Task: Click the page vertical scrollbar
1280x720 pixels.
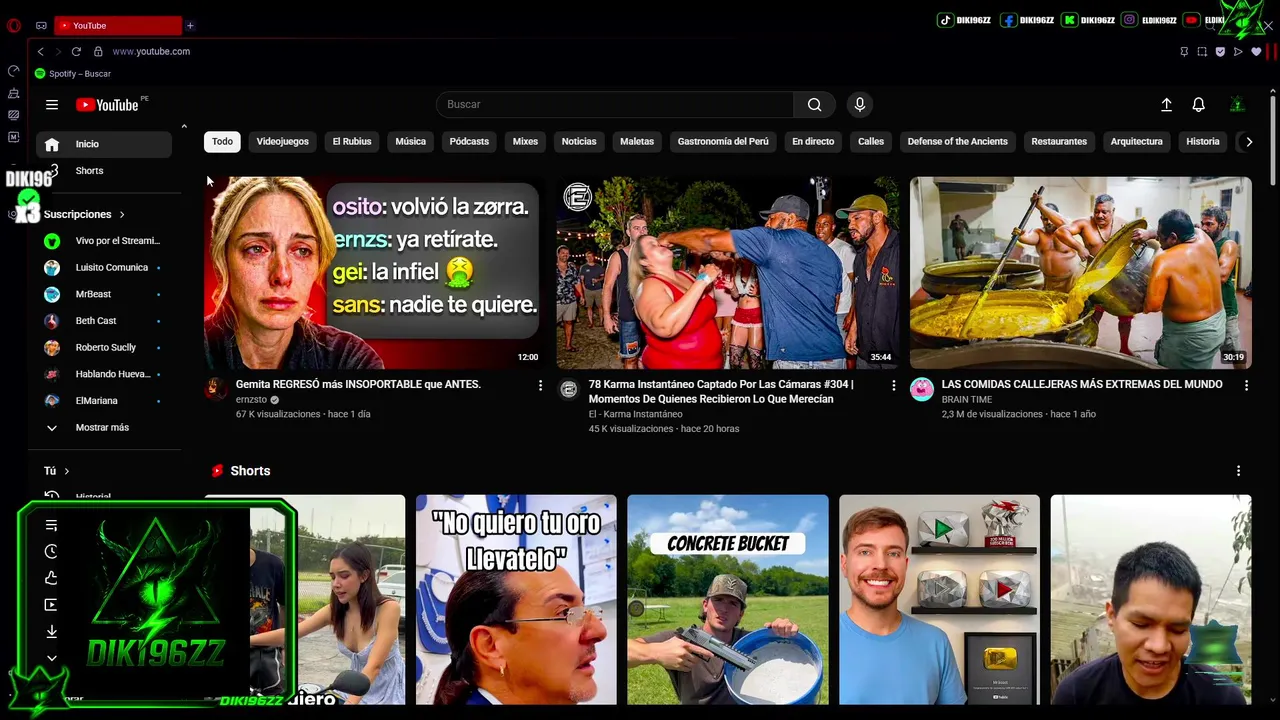Action: (x=1272, y=140)
